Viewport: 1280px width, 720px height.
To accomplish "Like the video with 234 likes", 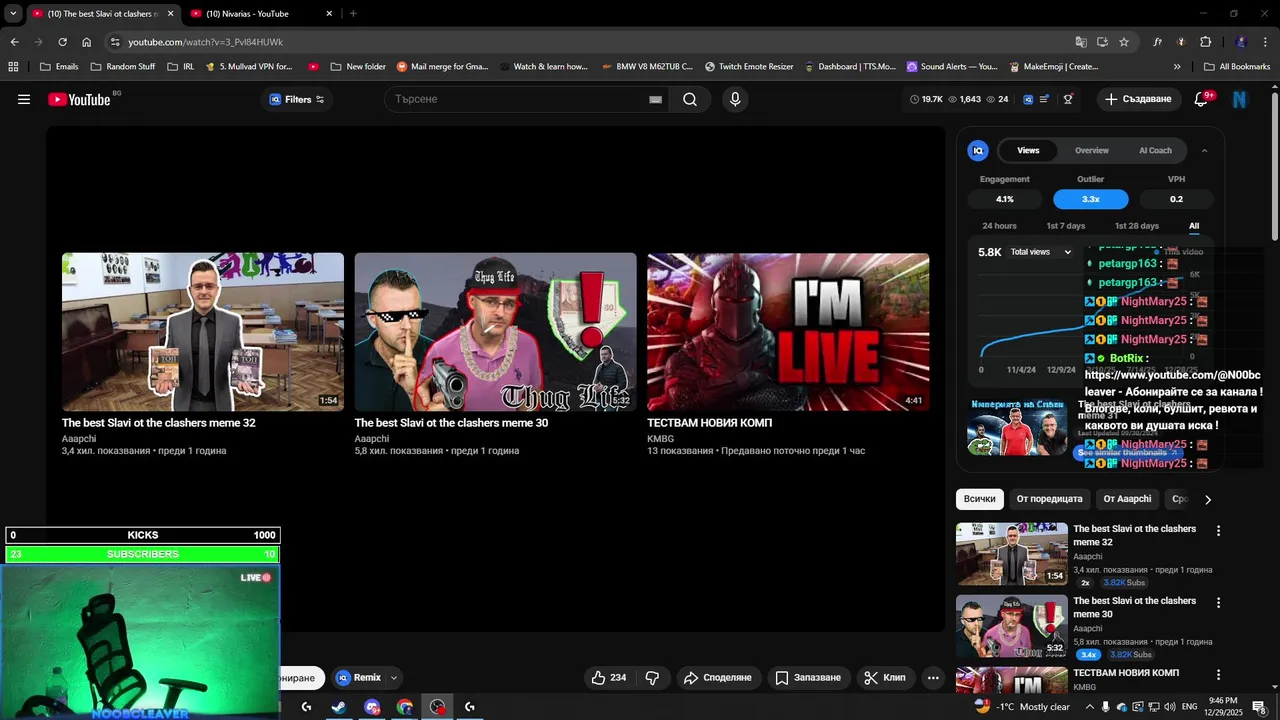I will point(609,677).
